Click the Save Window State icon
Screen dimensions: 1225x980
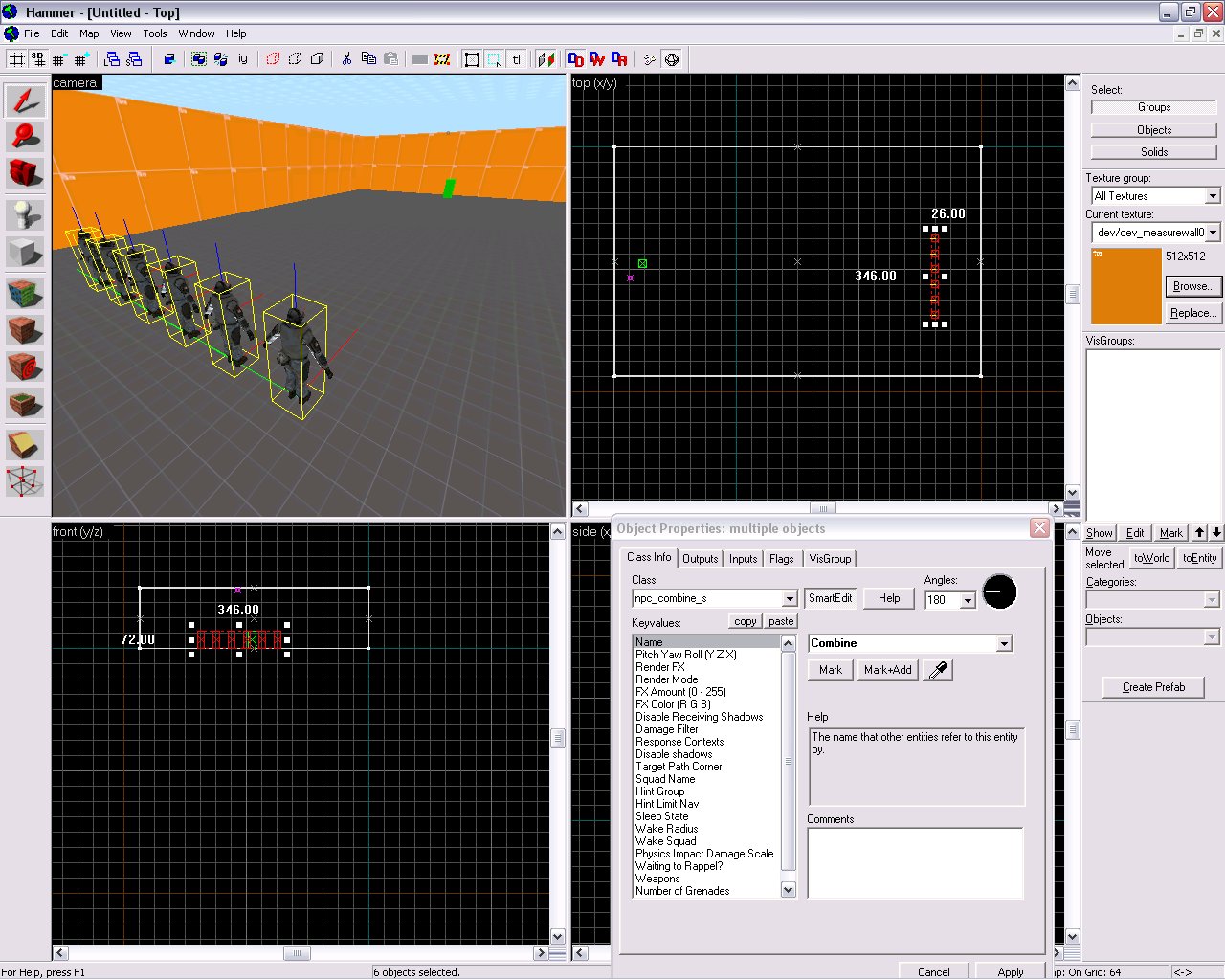click(x=134, y=59)
